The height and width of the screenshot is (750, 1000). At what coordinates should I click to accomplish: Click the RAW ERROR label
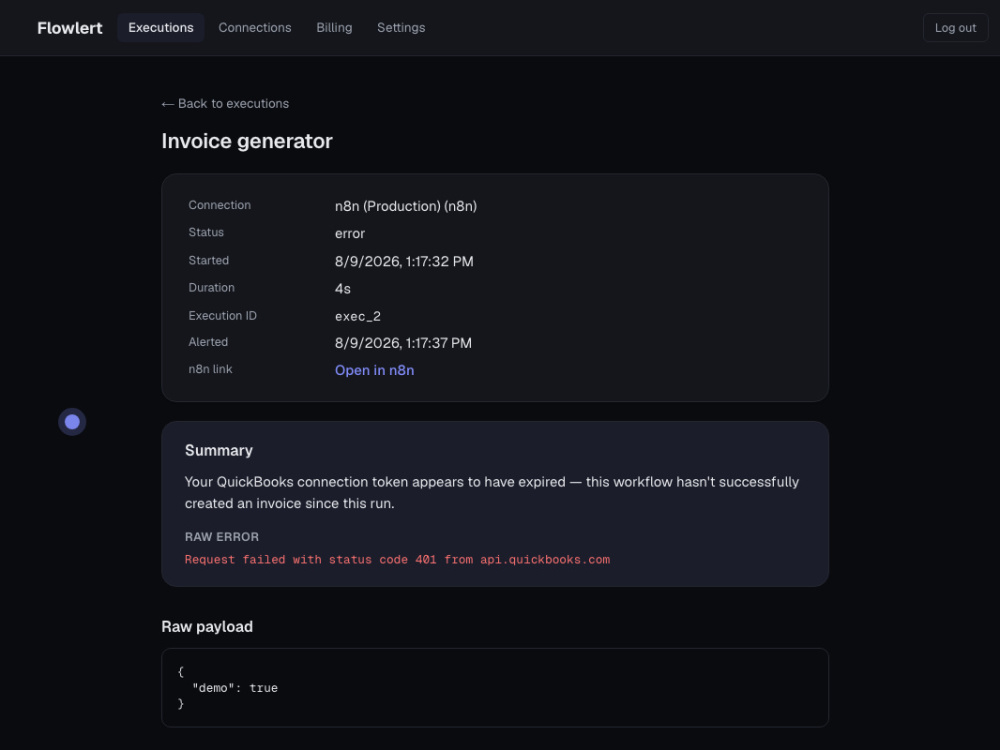click(x=221, y=536)
